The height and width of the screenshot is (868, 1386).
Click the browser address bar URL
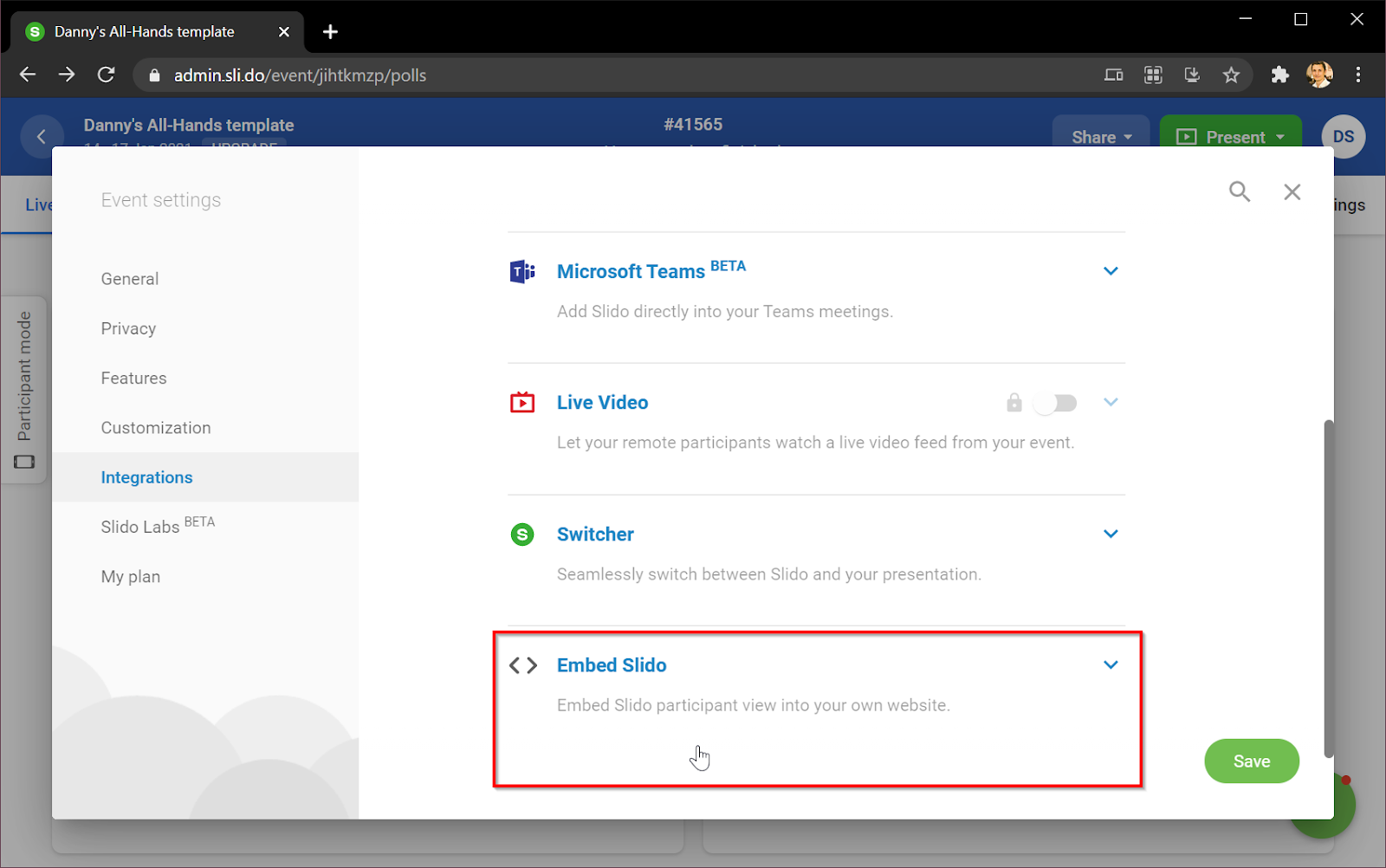(300, 75)
